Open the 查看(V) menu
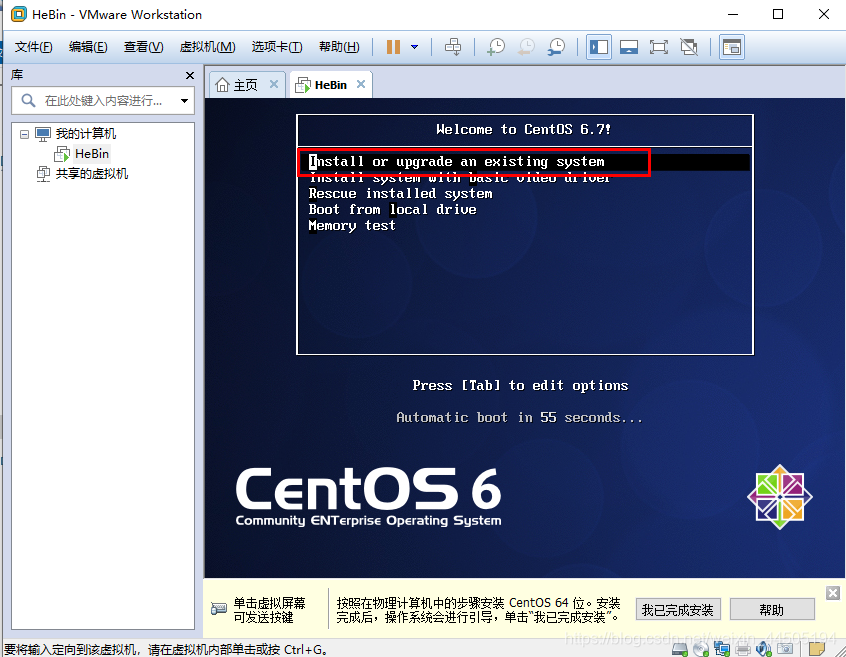The image size is (846, 657). click(x=144, y=47)
